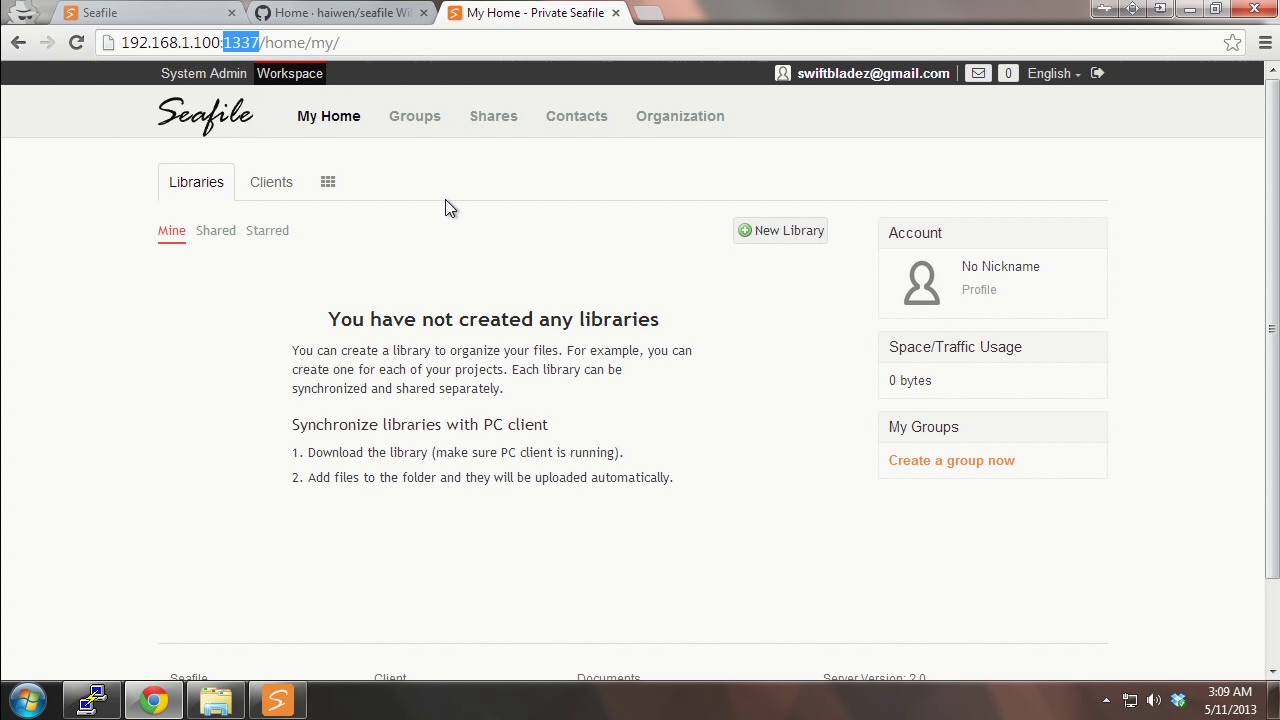Open the Windows Start button
Screen dimensions: 1280x720
[x=28, y=700]
